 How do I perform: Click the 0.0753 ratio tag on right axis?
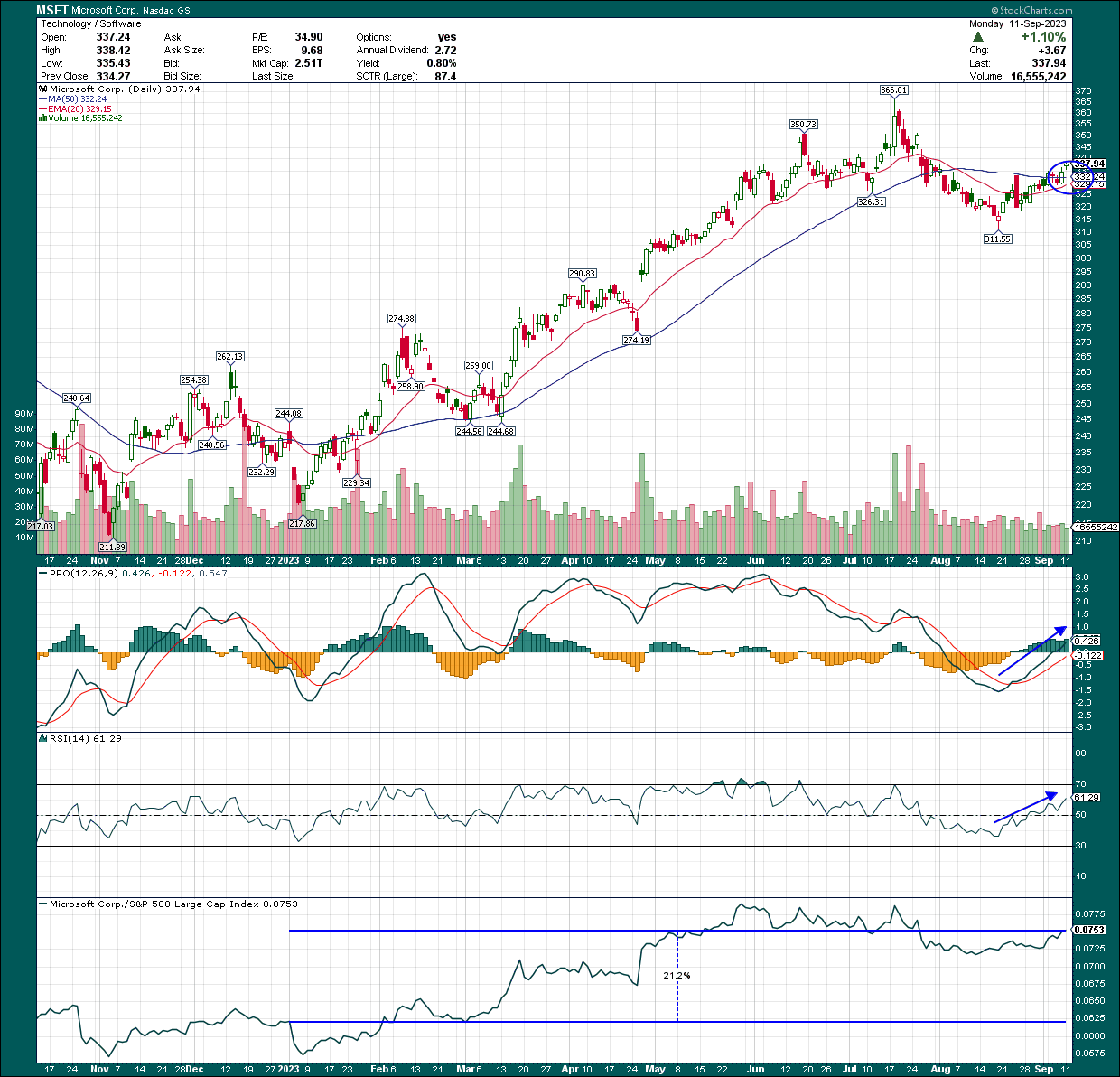point(1088,931)
